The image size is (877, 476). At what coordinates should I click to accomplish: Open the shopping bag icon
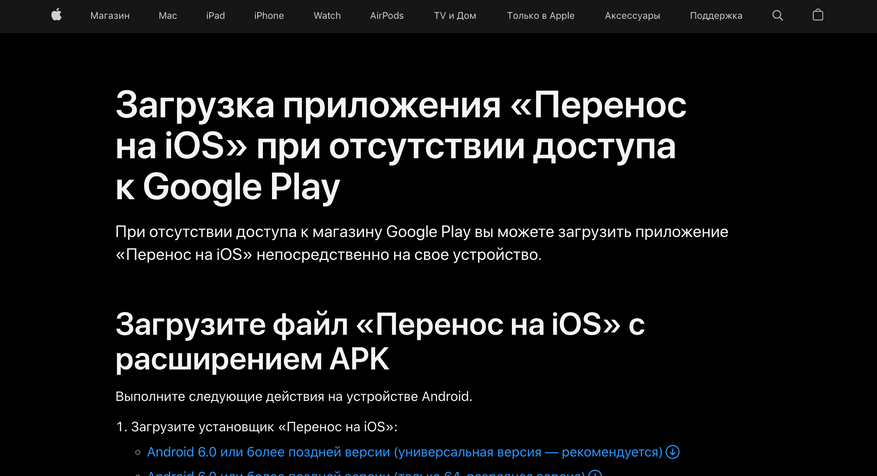pos(818,15)
